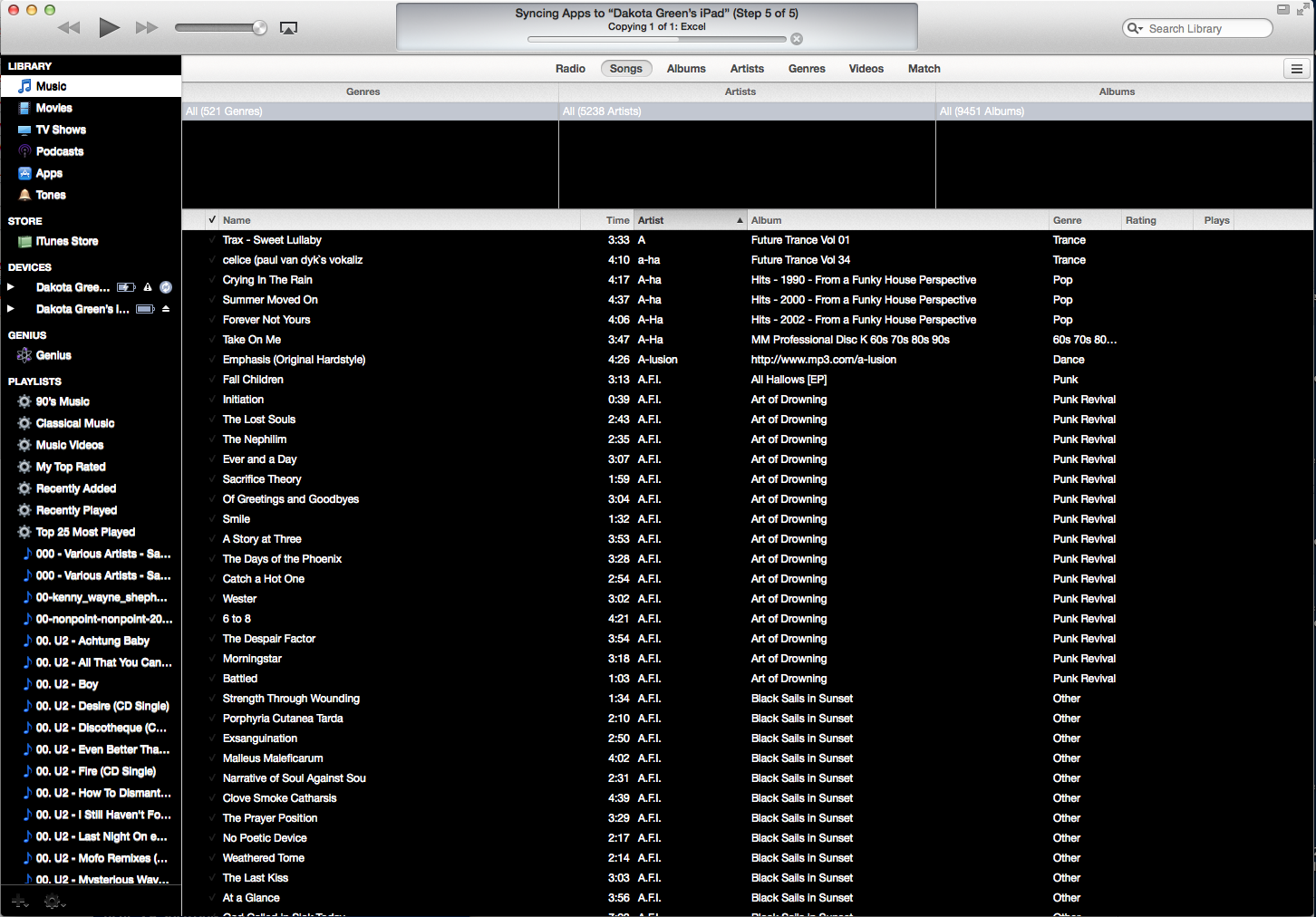This screenshot has height=917, width=1316.
Task: Click the sync-in-progress icon beside first device
Action: pyautogui.click(x=166, y=287)
